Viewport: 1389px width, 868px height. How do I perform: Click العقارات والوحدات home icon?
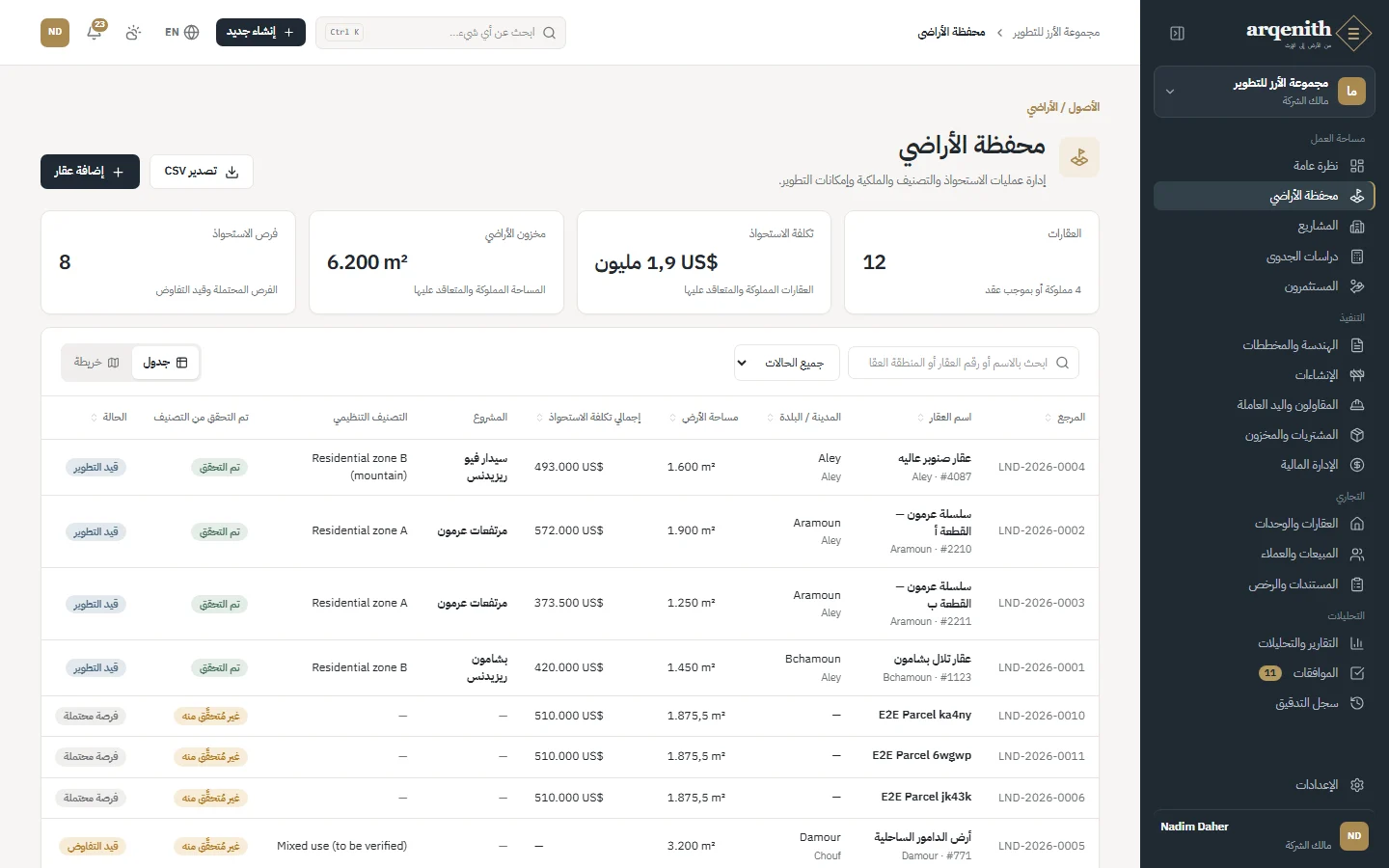coord(1357,524)
